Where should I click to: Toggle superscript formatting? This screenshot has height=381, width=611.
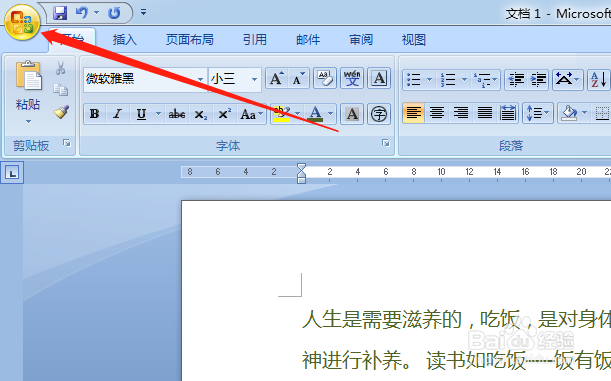pyautogui.click(x=224, y=114)
